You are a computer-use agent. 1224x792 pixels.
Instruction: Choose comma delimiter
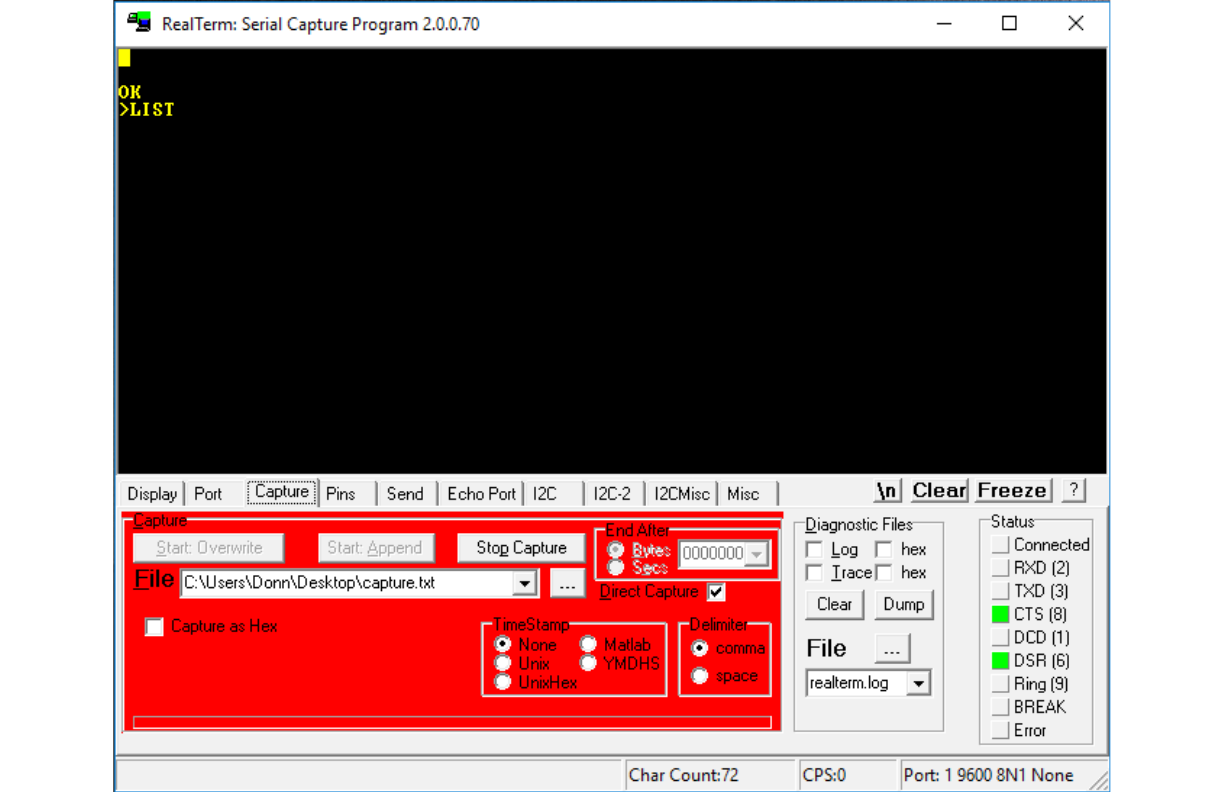[x=700, y=648]
